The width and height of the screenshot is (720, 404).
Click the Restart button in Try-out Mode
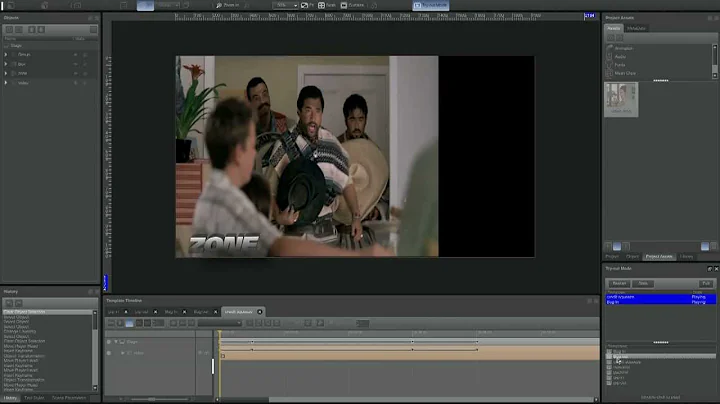point(619,283)
